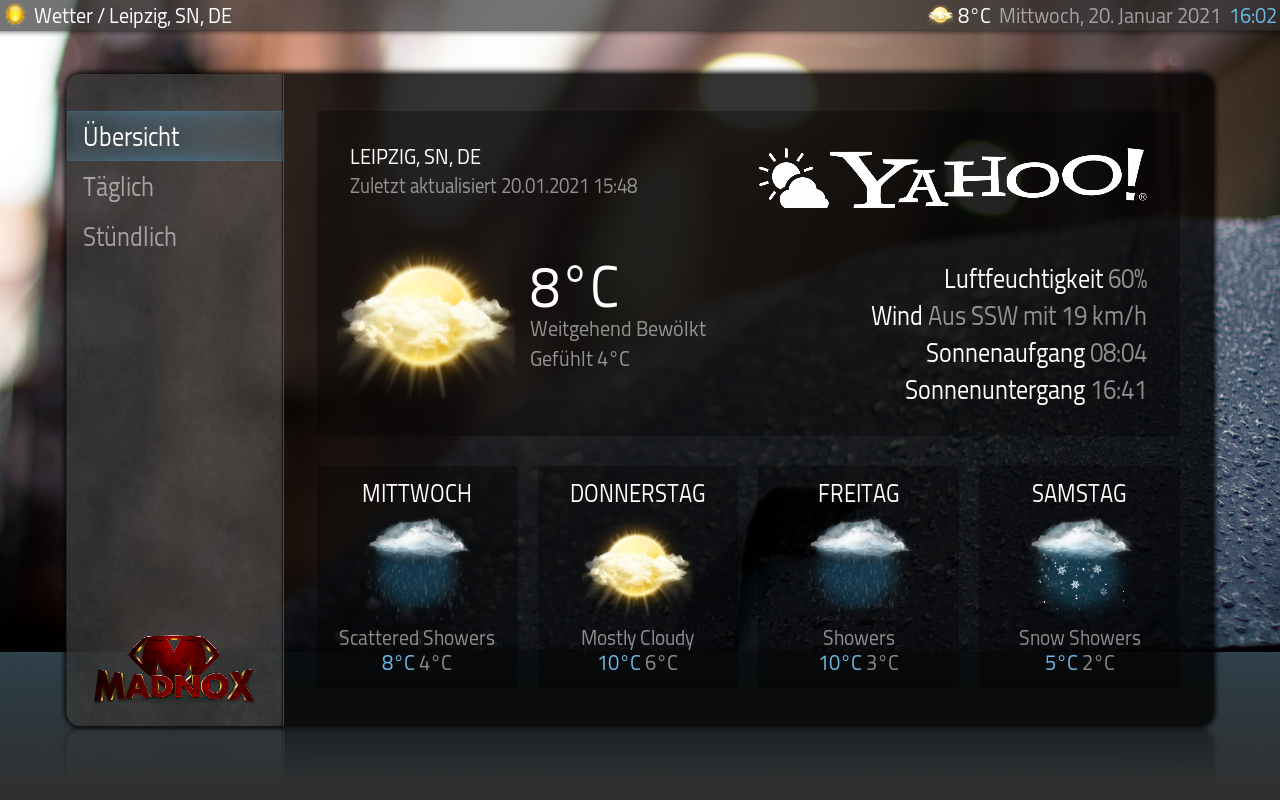1280x800 pixels.
Task: Click the MadNox skin logo
Action: click(174, 669)
